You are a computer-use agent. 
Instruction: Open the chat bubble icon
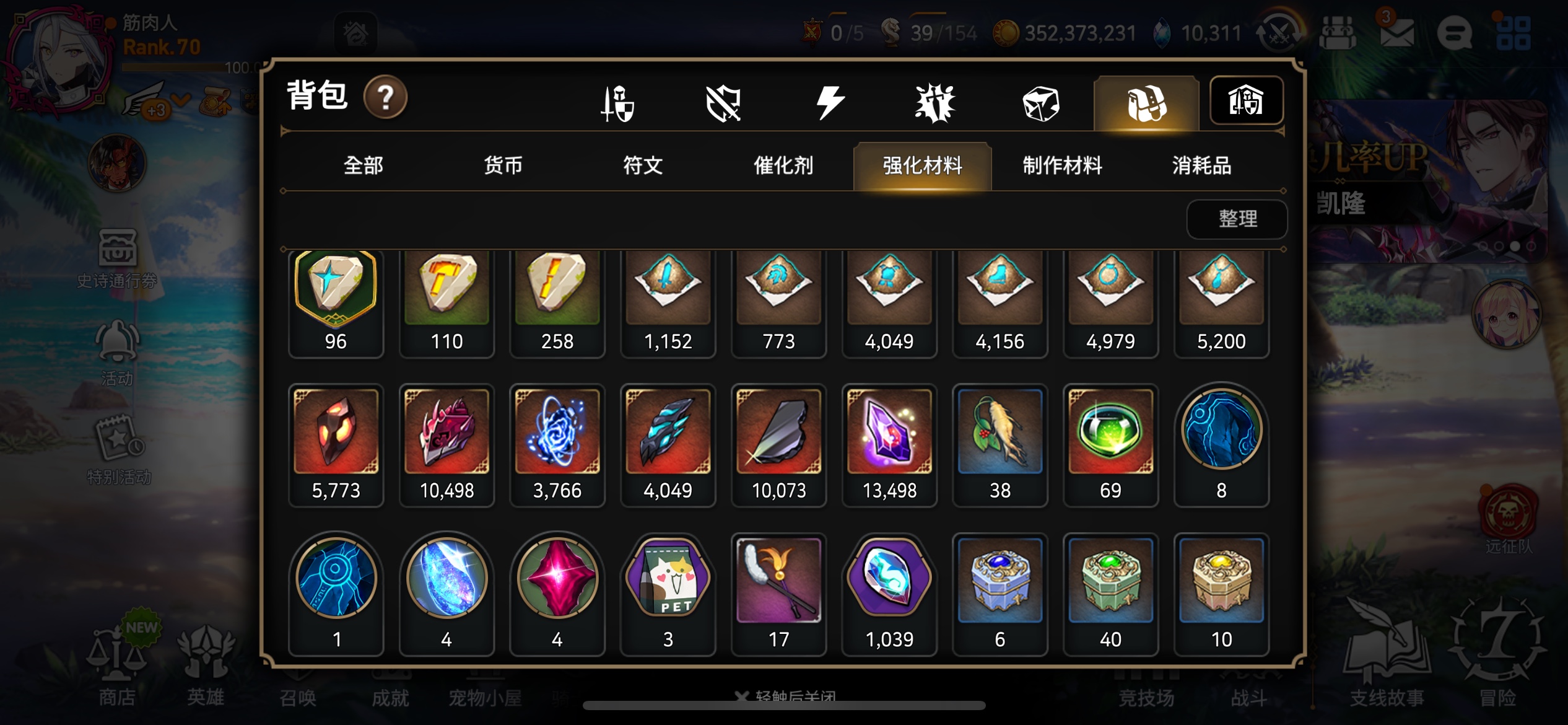click(x=1454, y=33)
